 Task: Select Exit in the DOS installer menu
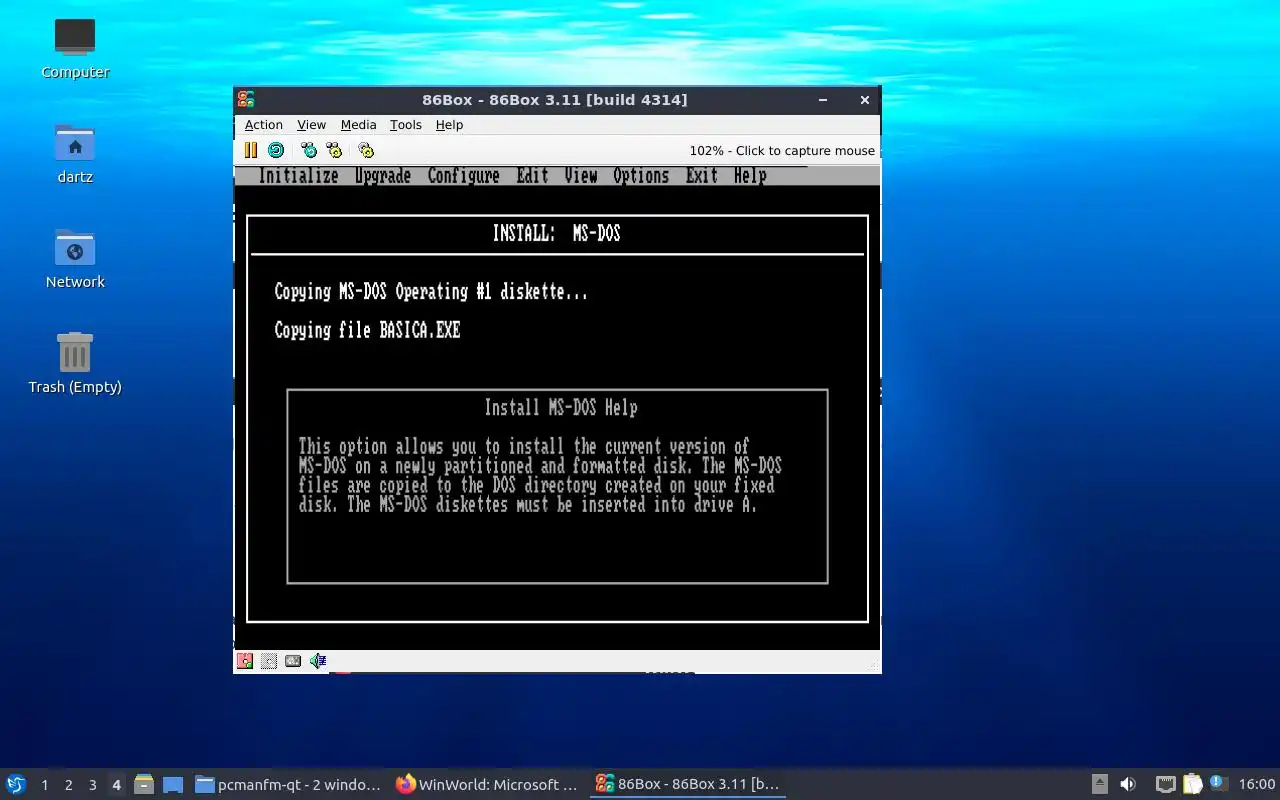(x=701, y=176)
